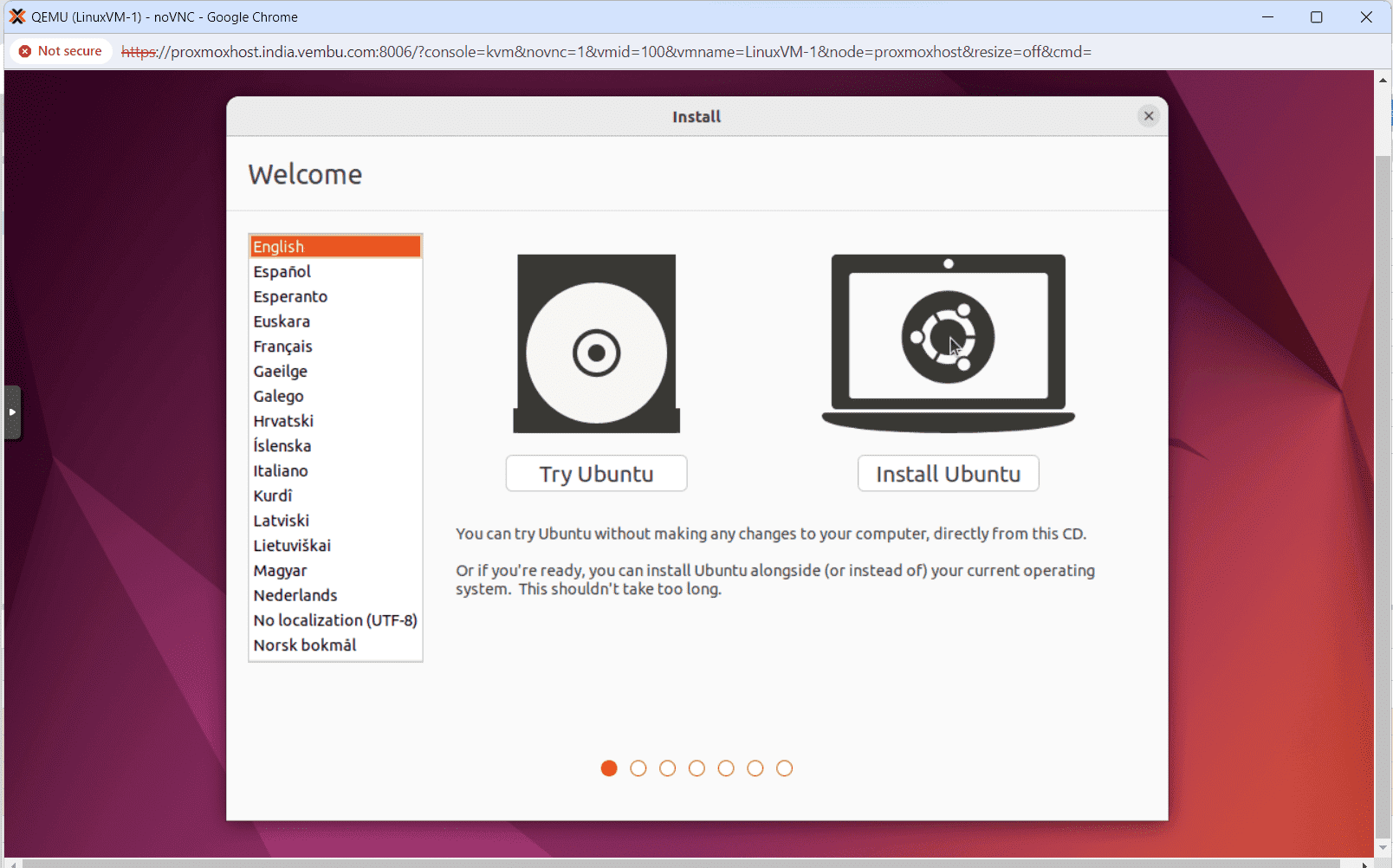Select Français language
The width and height of the screenshot is (1393, 868).
pos(335,347)
